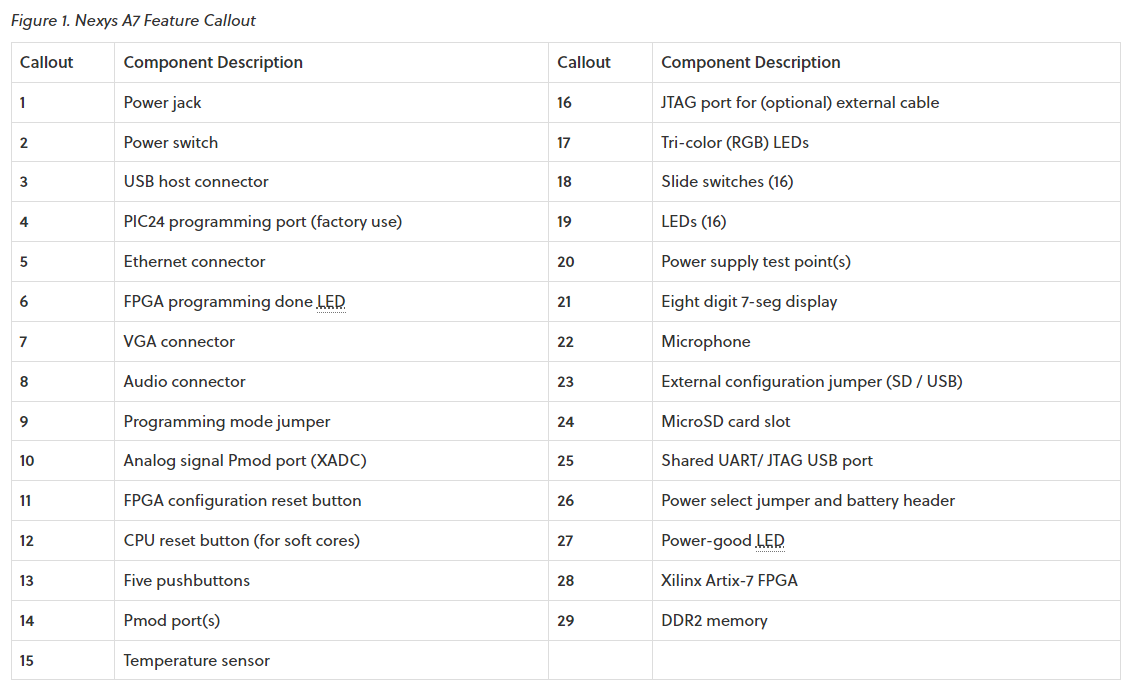Select the 'Ethernet connector' cell
The height and width of the screenshot is (692, 1132).
[x=194, y=262]
